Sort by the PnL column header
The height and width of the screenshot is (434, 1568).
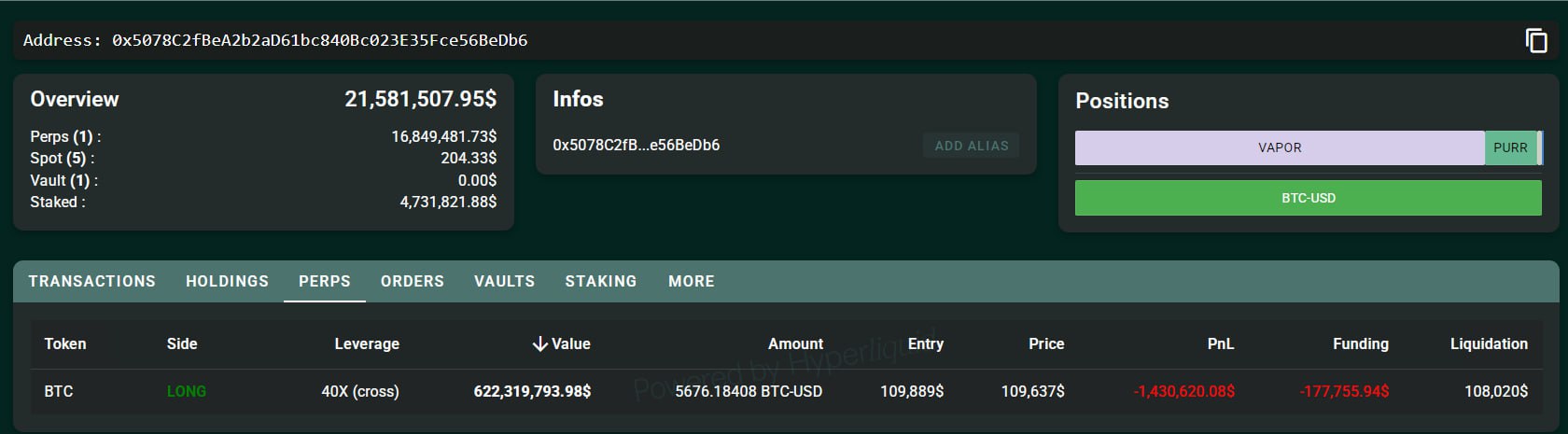1220,344
